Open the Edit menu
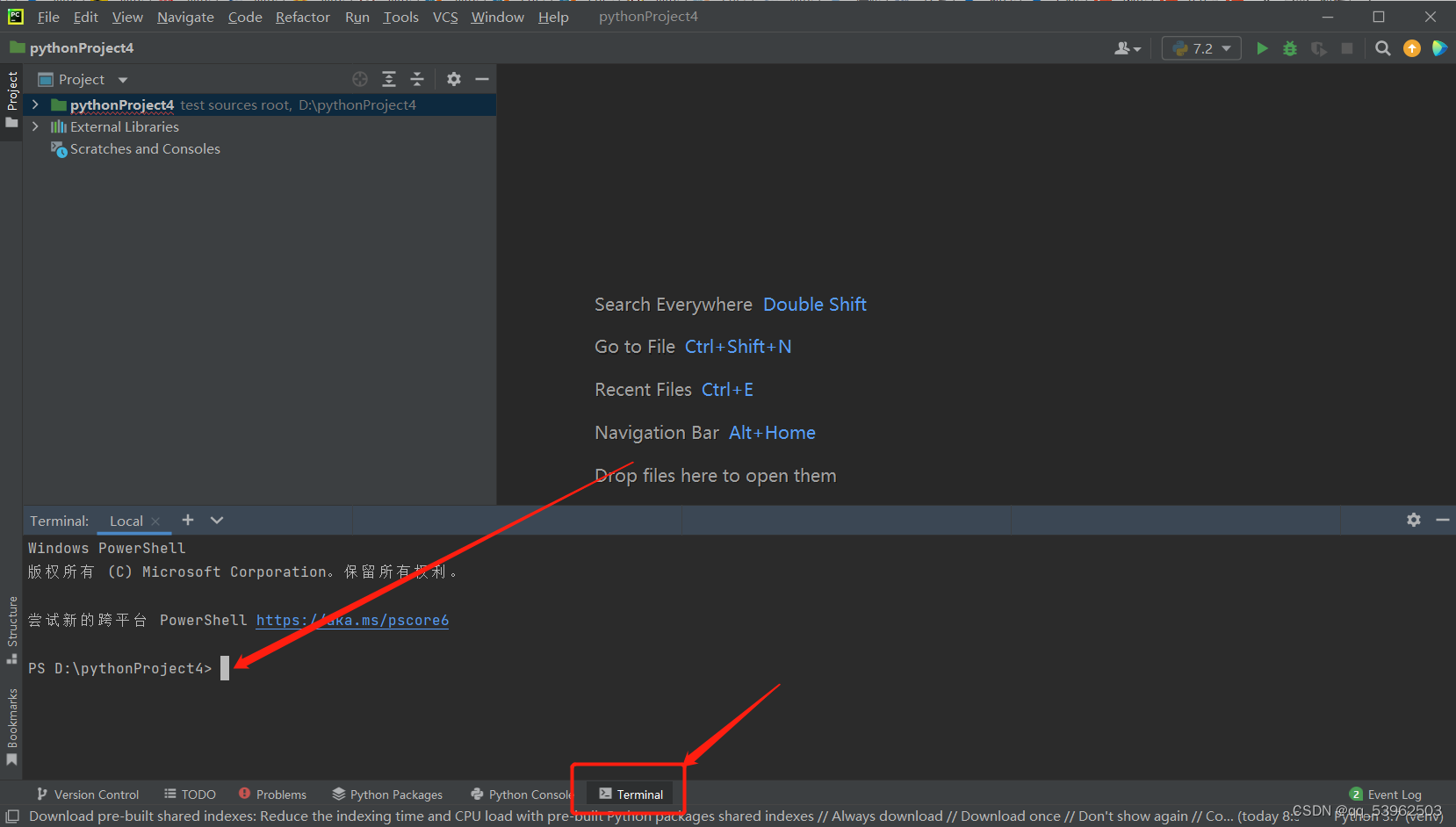This screenshot has height=827, width=1456. pos(85,17)
